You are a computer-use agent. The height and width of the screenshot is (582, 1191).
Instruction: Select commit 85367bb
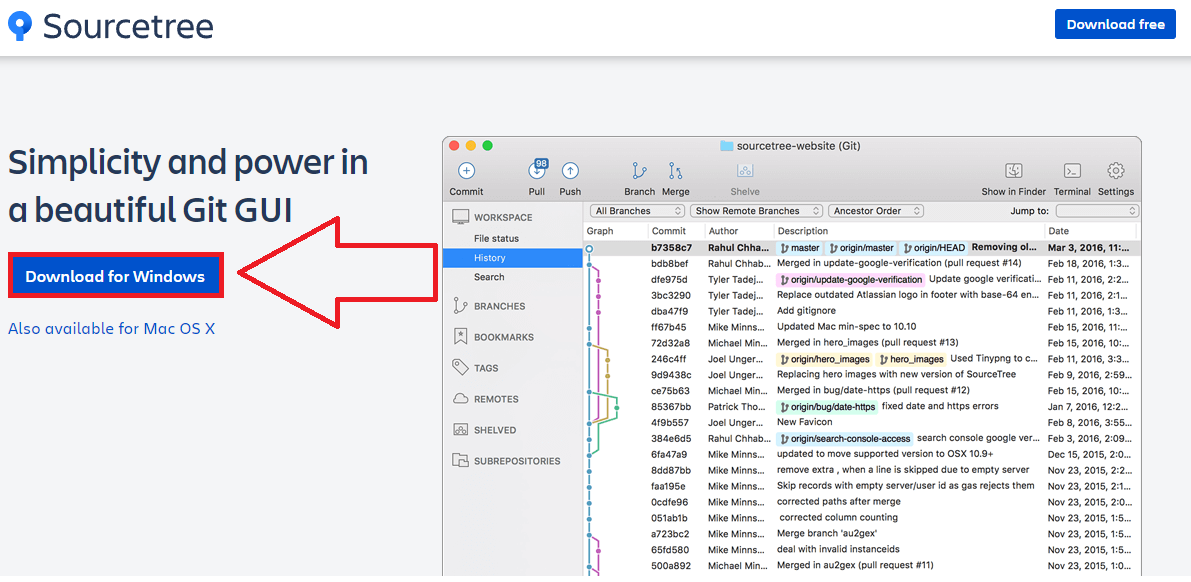tap(862, 406)
